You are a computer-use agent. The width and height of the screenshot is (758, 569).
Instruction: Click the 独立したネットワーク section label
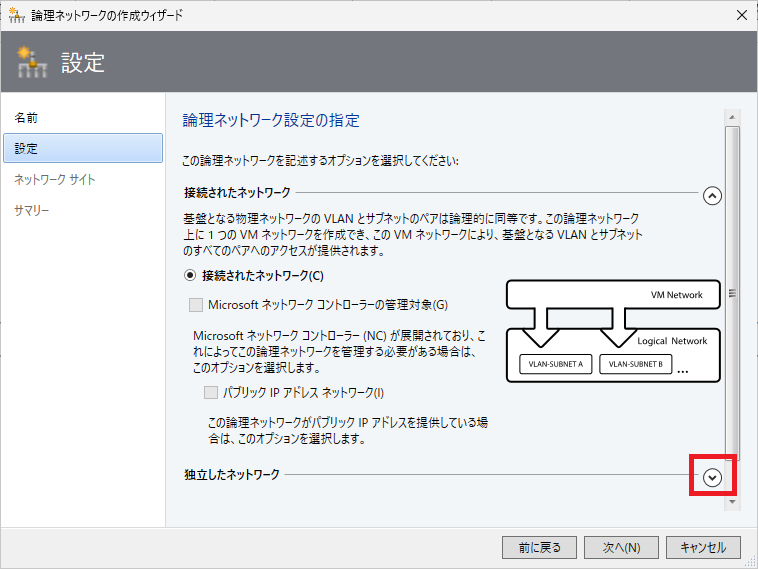(x=232, y=474)
